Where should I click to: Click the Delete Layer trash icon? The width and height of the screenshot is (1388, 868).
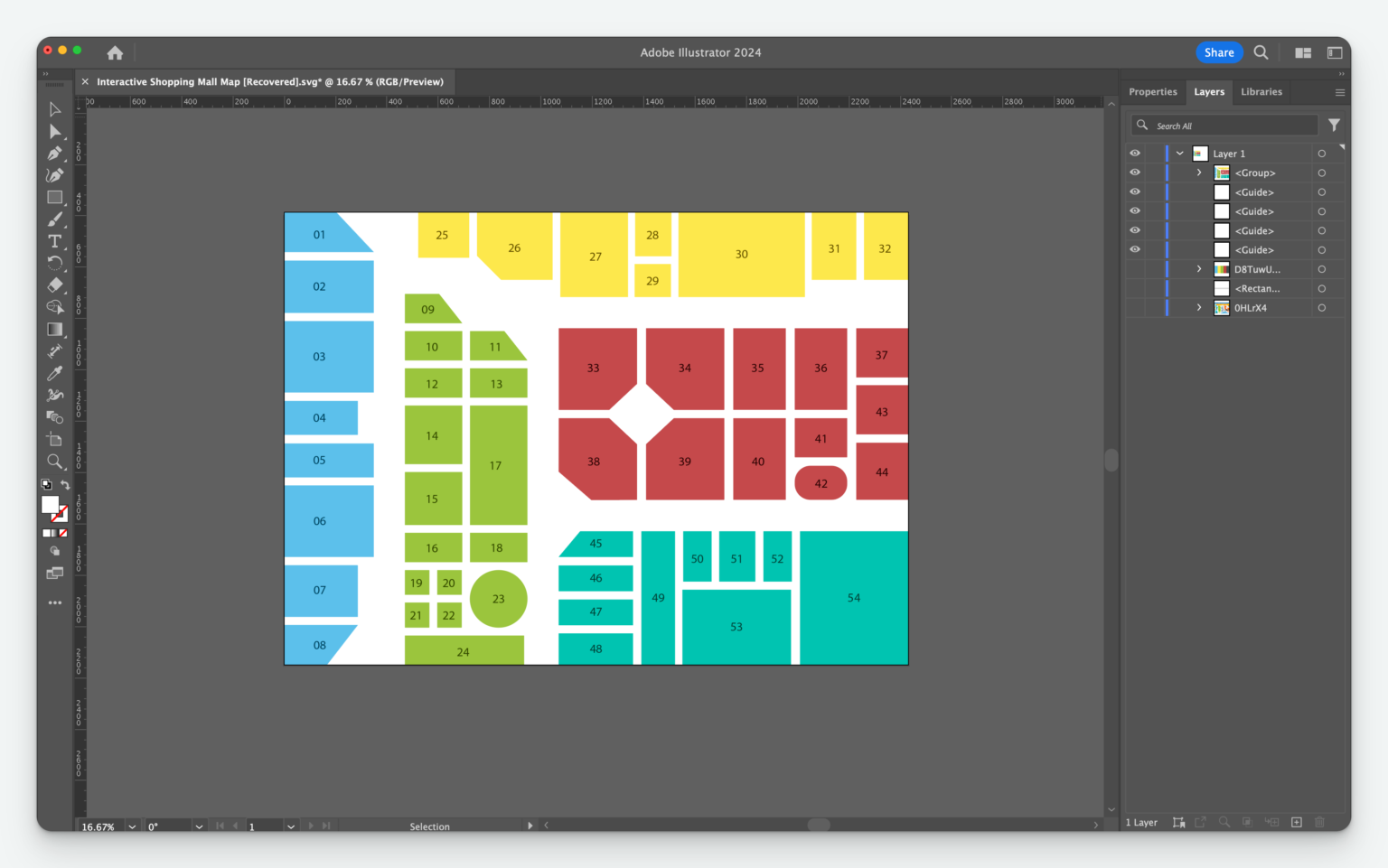click(x=1318, y=822)
